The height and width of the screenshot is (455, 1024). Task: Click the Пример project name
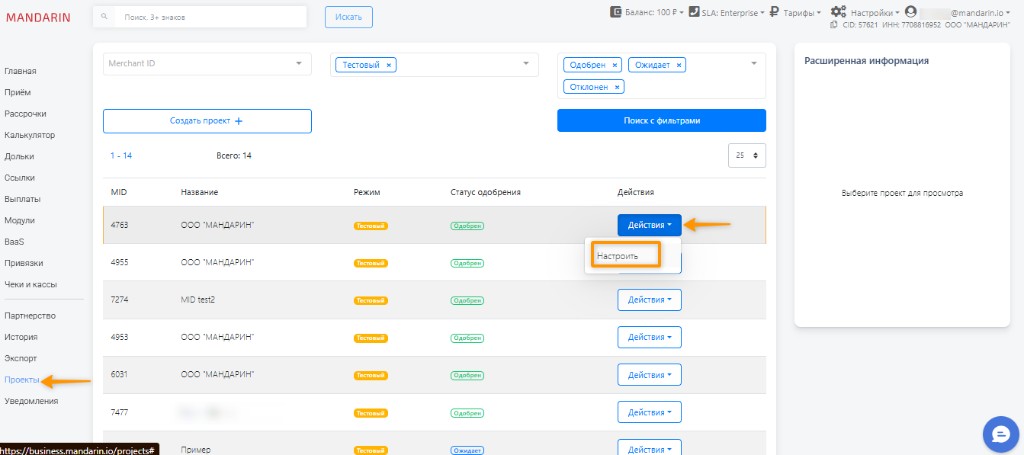[195, 450]
